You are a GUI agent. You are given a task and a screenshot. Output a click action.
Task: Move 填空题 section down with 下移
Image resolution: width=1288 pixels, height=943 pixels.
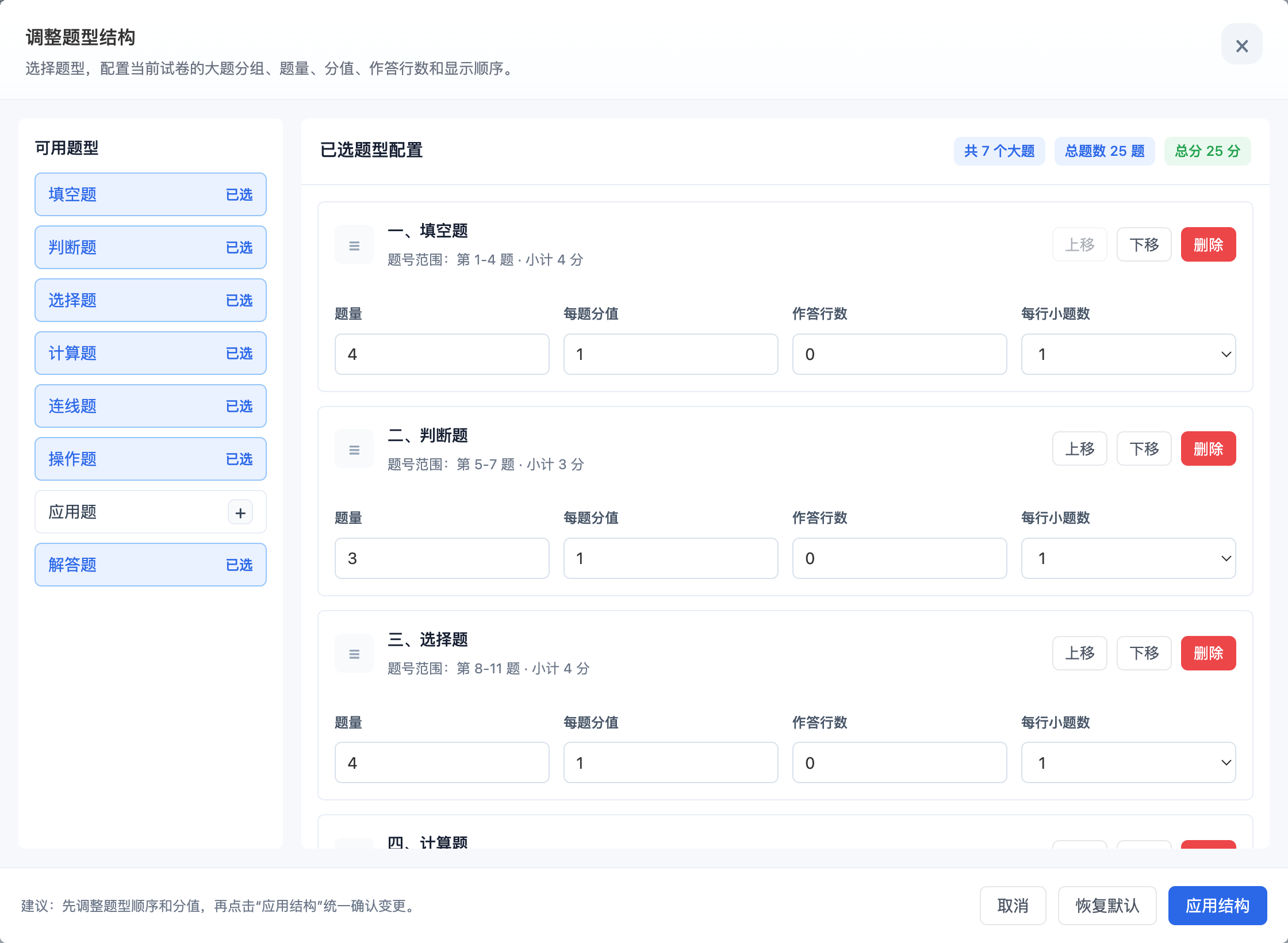tap(1144, 244)
